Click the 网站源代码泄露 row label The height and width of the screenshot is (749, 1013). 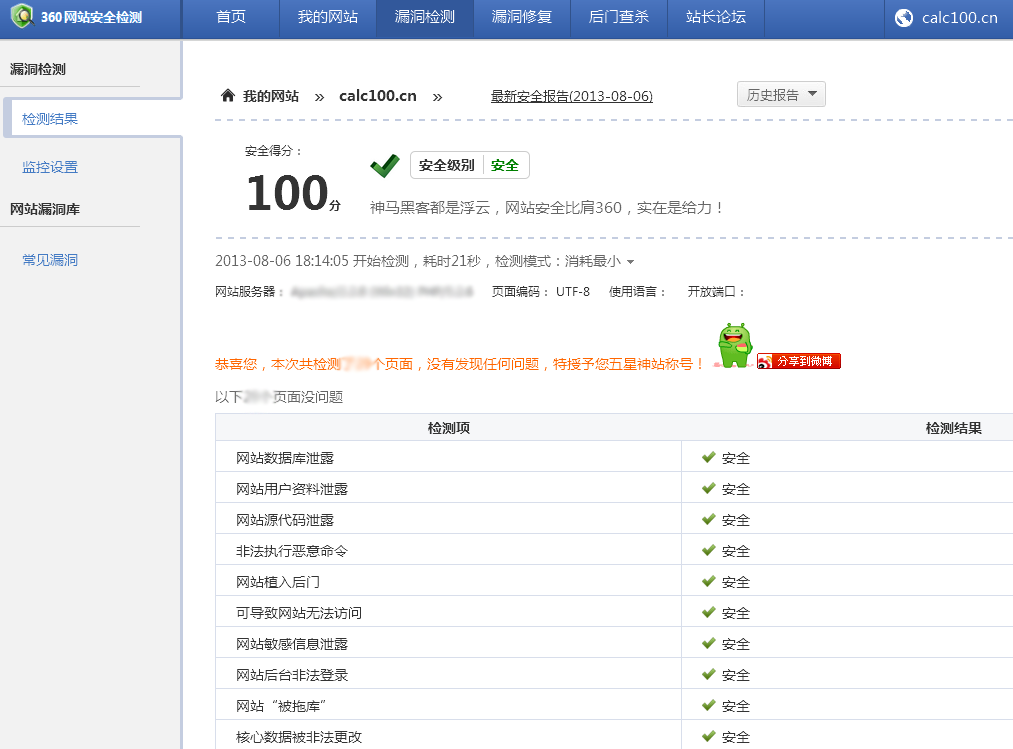coord(285,520)
